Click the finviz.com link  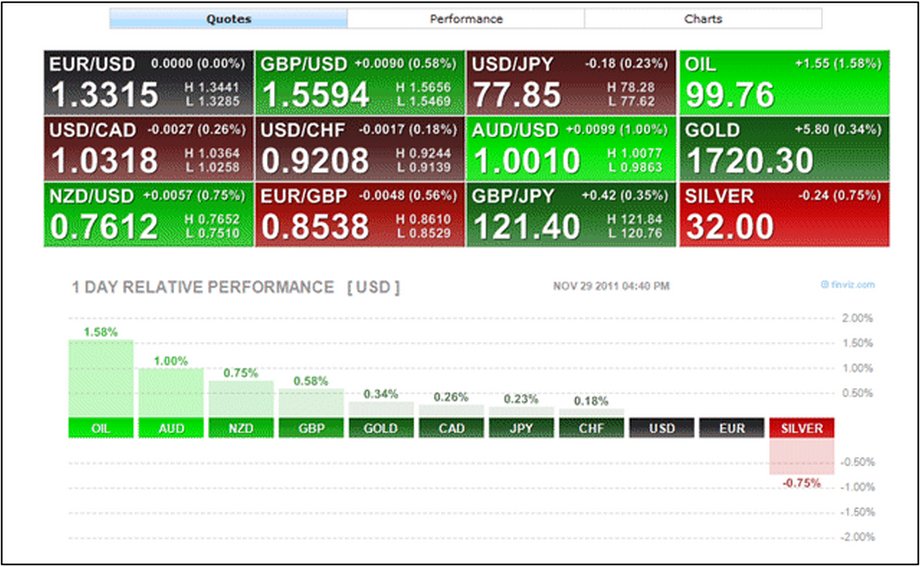point(850,285)
